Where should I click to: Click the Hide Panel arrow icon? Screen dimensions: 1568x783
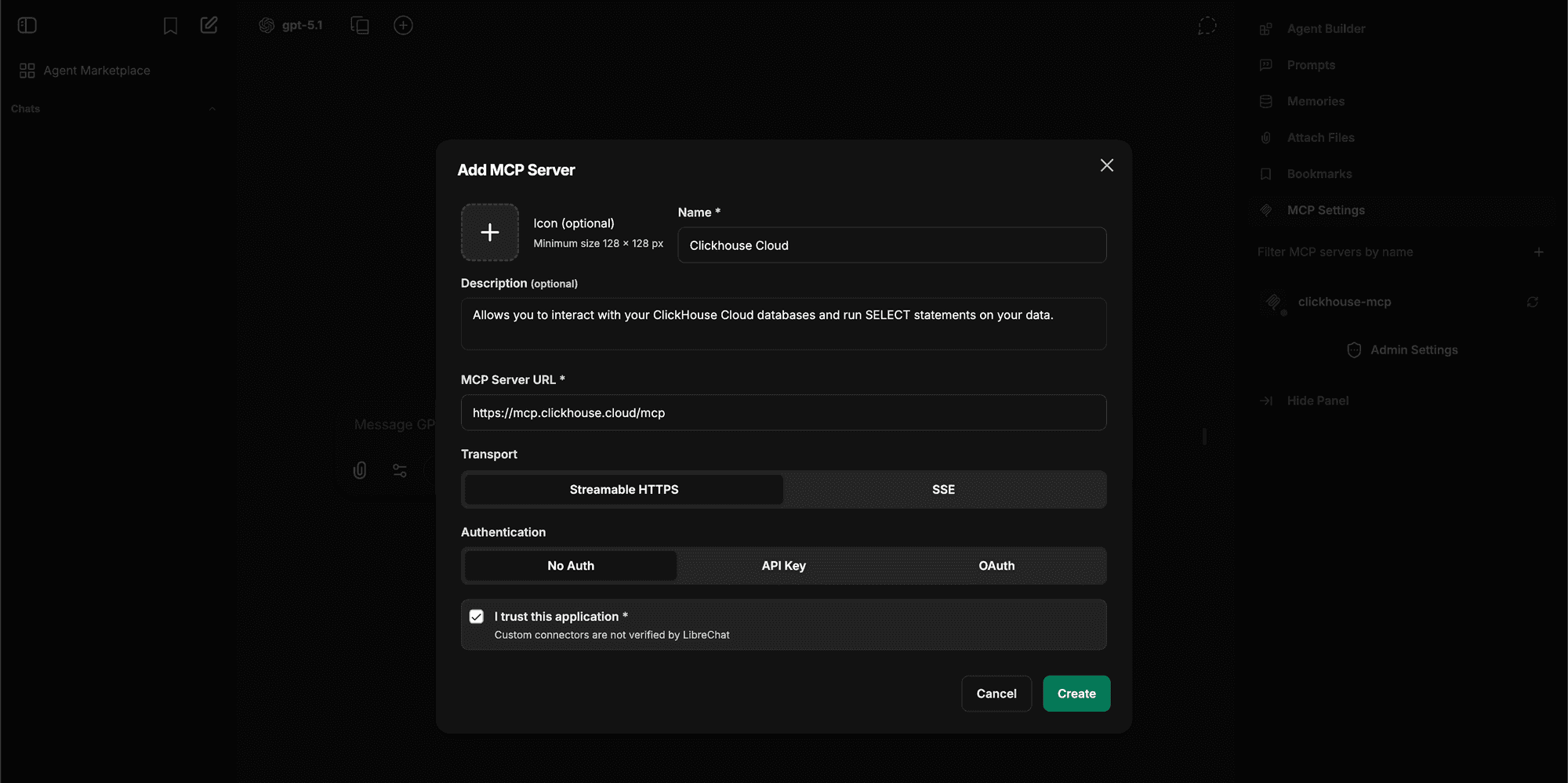[x=1265, y=401]
